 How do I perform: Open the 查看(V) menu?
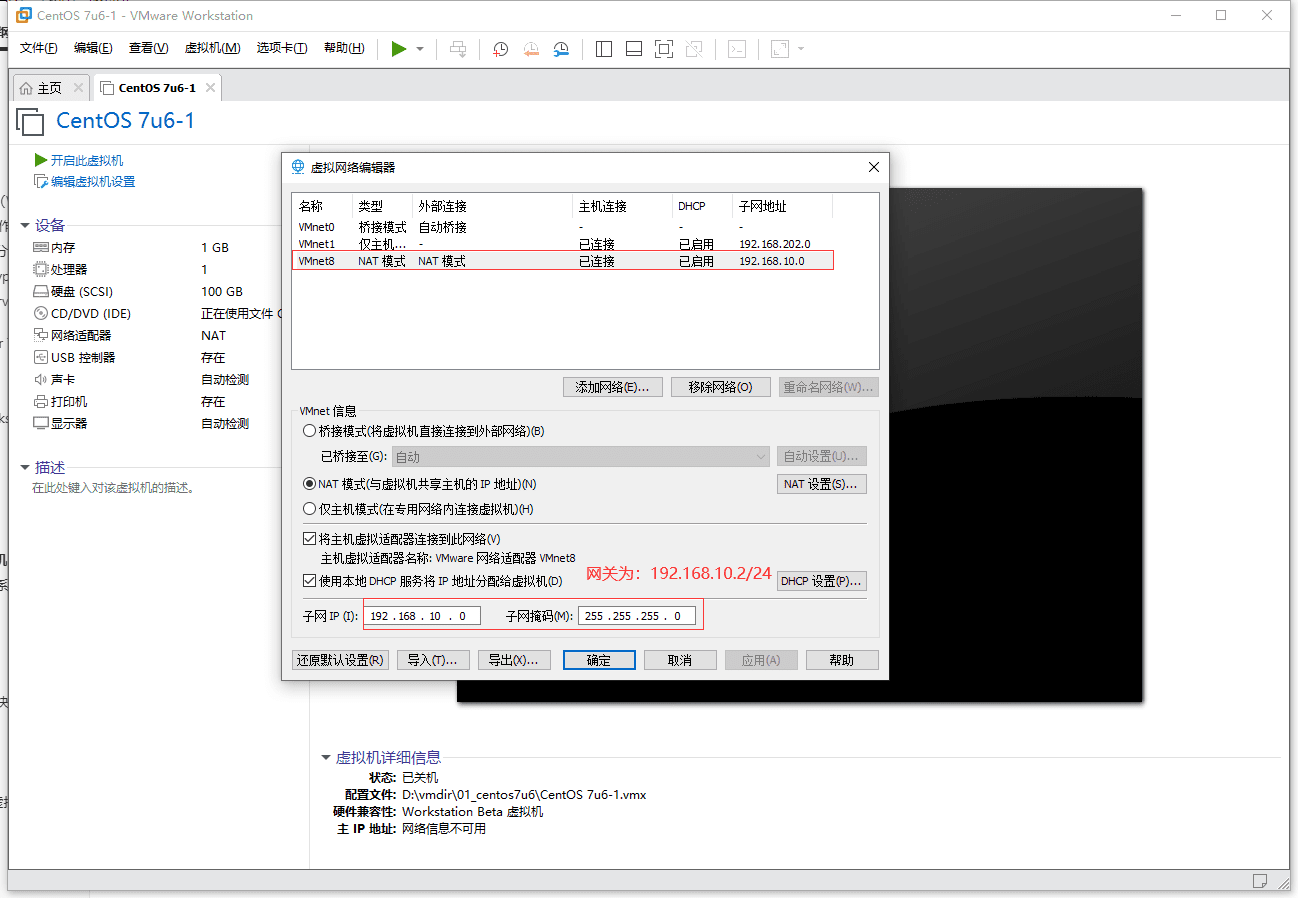coord(149,48)
